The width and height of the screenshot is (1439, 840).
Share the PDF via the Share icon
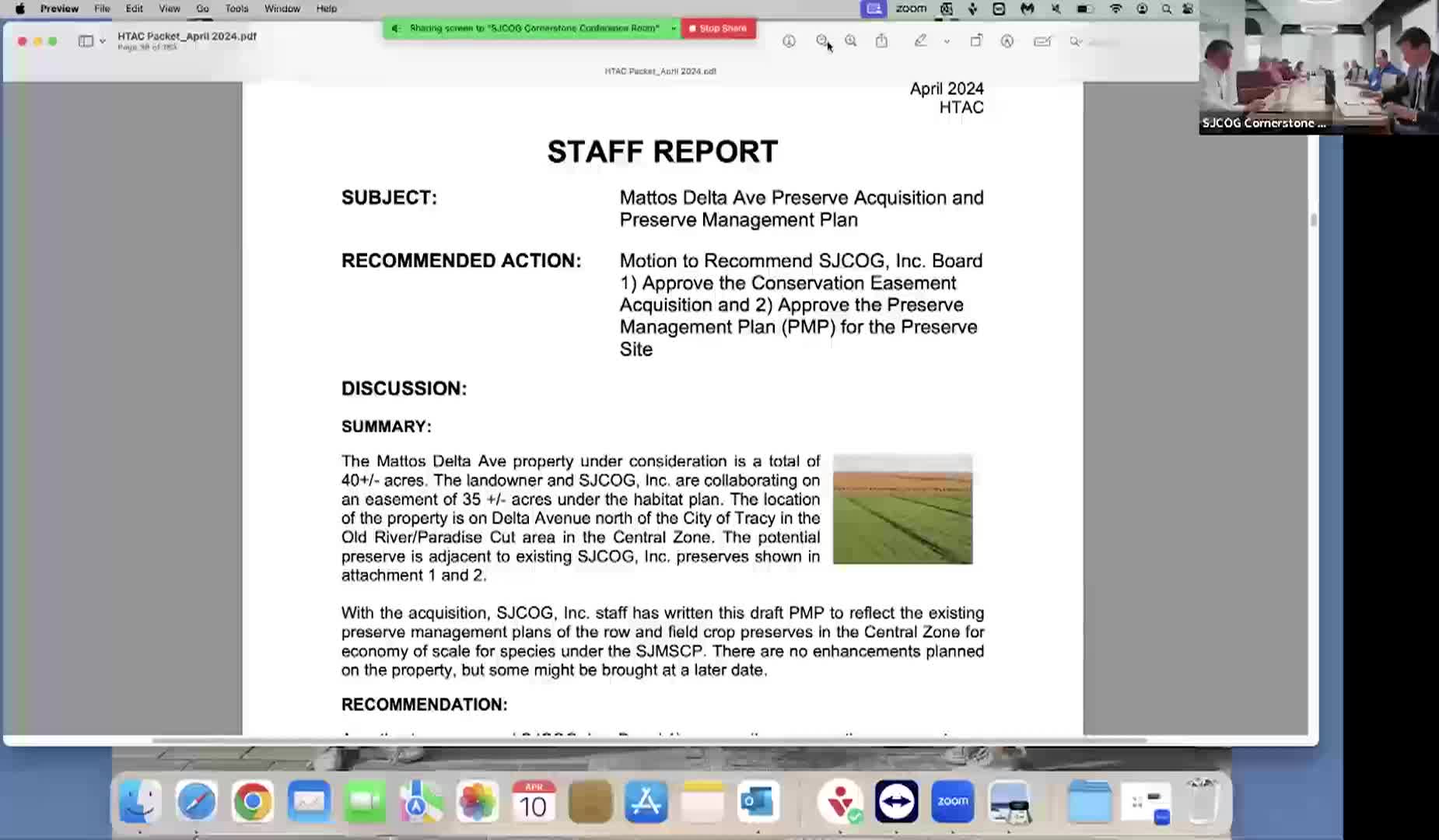(881, 40)
